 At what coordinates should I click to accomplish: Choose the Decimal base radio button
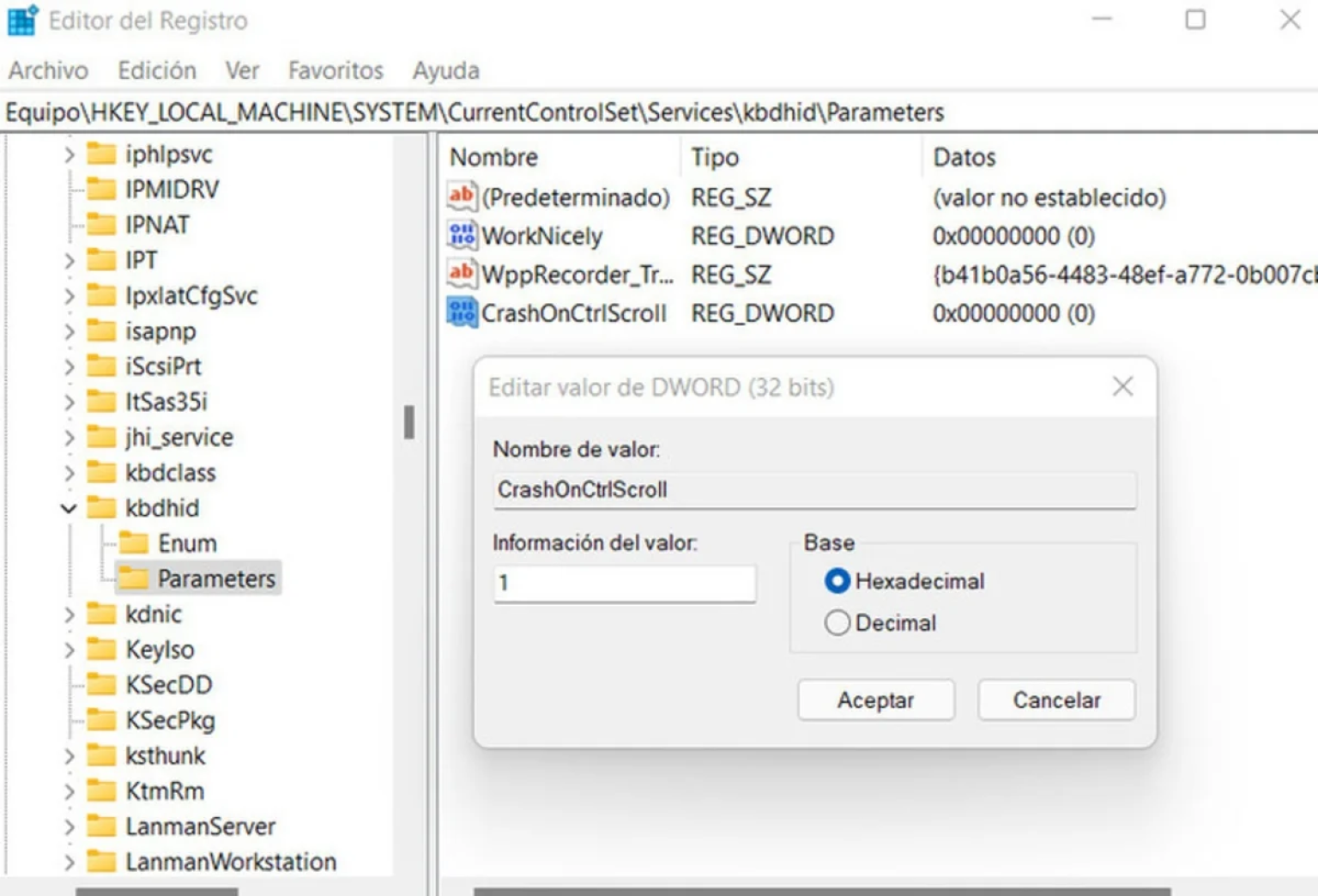[x=837, y=622]
